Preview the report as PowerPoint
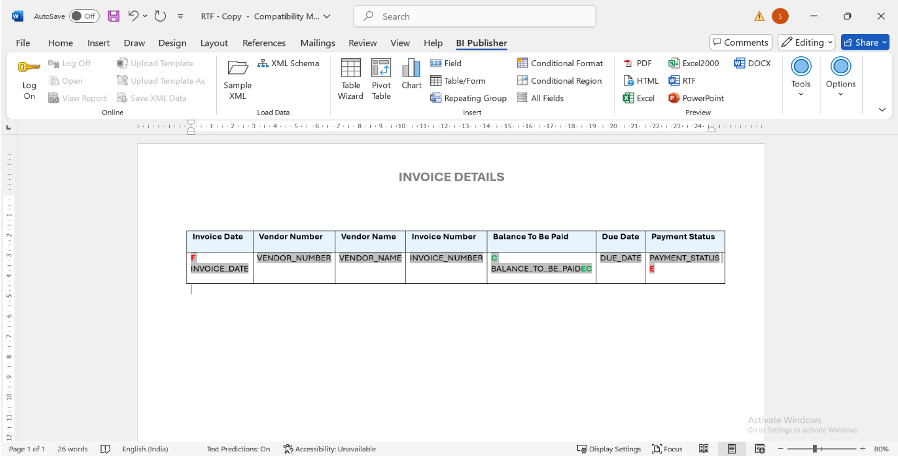 (x=696, y=98)
